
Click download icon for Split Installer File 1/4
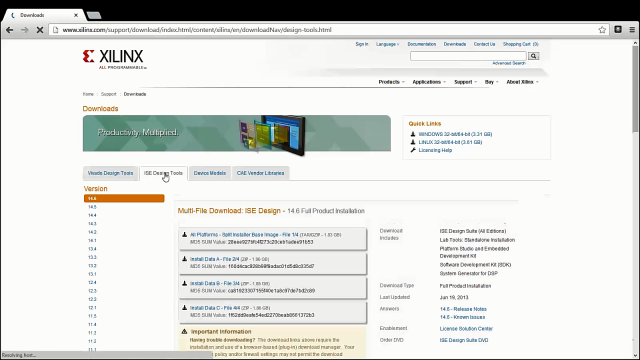[x=184, y=235]
